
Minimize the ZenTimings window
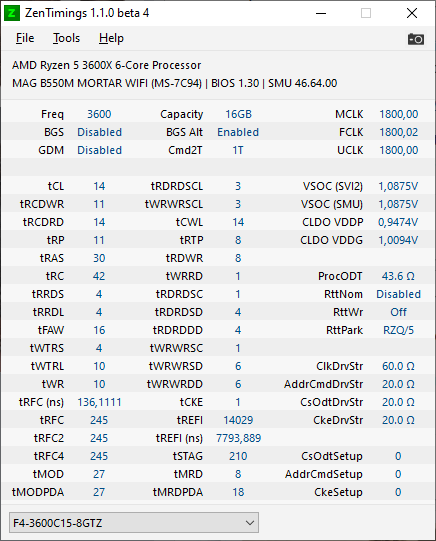(321, 13)
